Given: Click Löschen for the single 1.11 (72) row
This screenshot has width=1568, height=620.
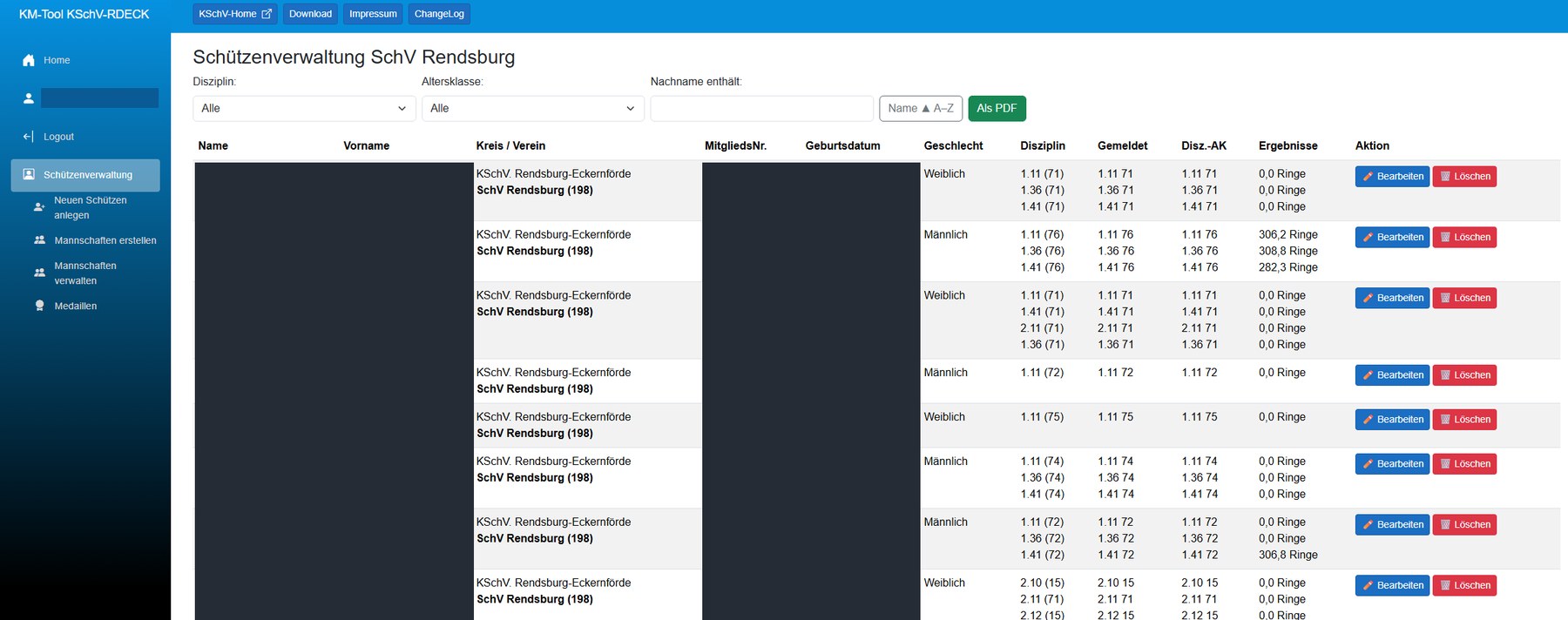Looking at the screenshot, I should pyautogui.click(x=1464, y=375).
